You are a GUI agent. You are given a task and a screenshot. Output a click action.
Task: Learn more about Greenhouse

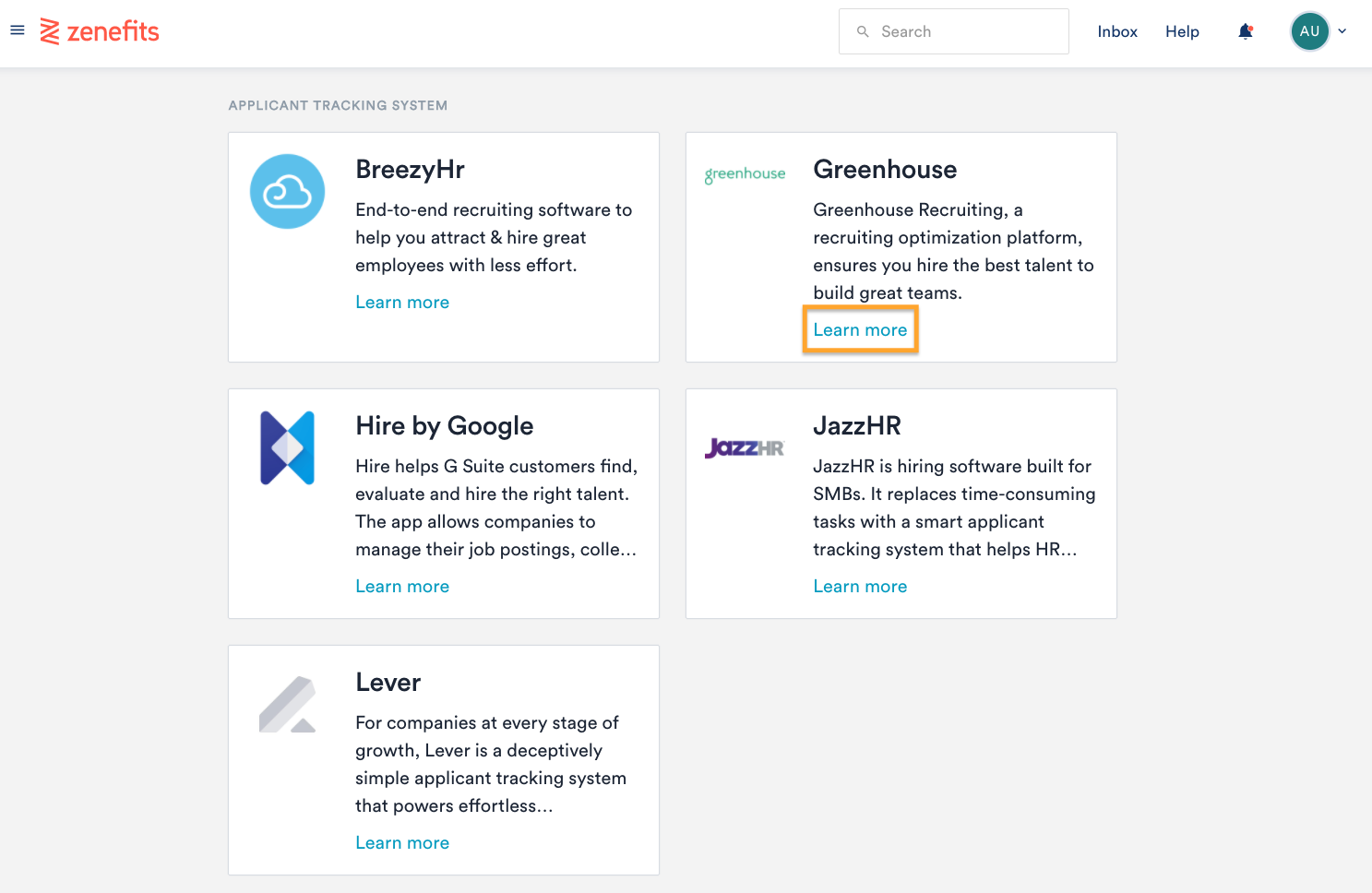tap(860, 330)
